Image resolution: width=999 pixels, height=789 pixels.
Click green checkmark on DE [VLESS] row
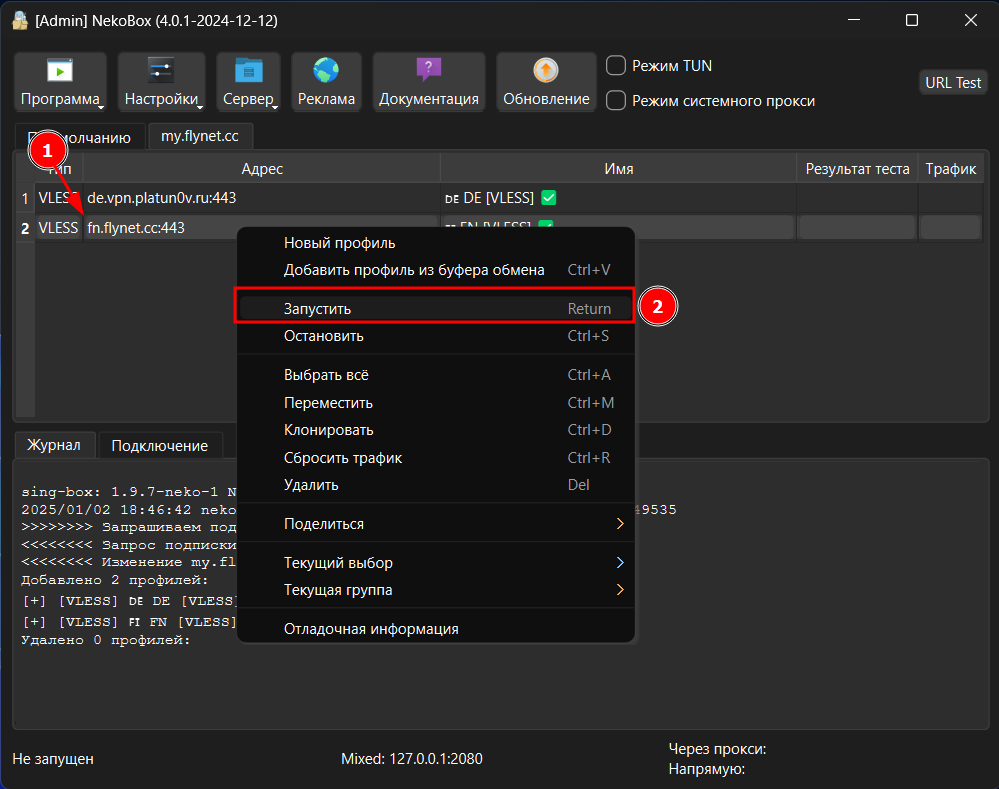548,198
